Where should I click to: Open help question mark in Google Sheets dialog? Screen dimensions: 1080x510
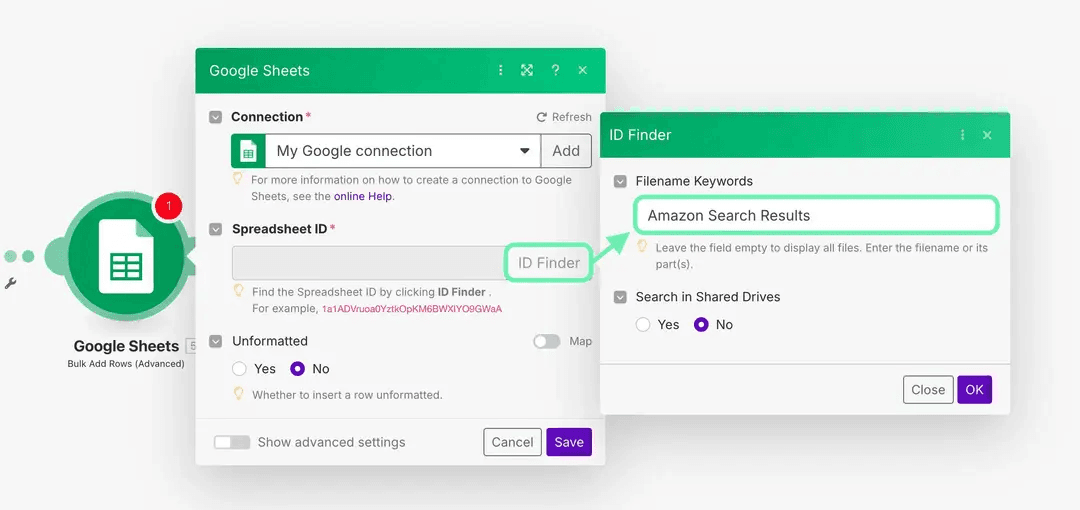tap(555, 70)
